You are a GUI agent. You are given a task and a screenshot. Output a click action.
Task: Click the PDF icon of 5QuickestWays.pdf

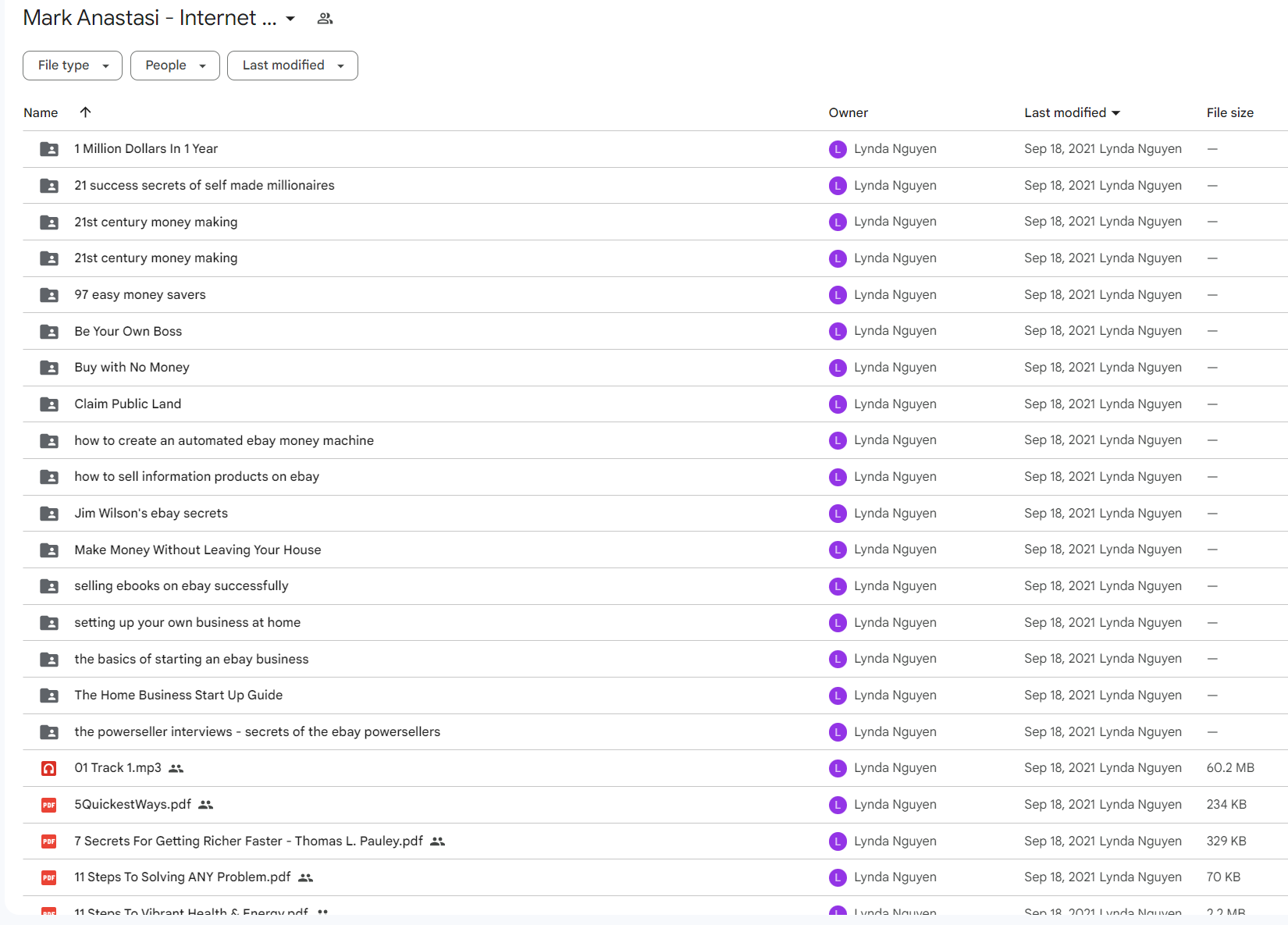[49, 805]
